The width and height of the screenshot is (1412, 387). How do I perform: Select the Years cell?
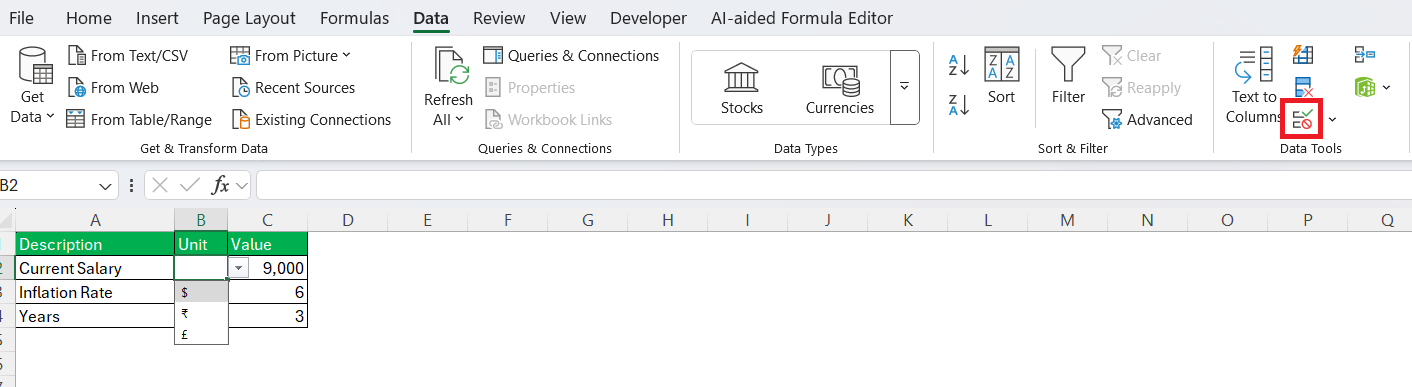(95, 316)
